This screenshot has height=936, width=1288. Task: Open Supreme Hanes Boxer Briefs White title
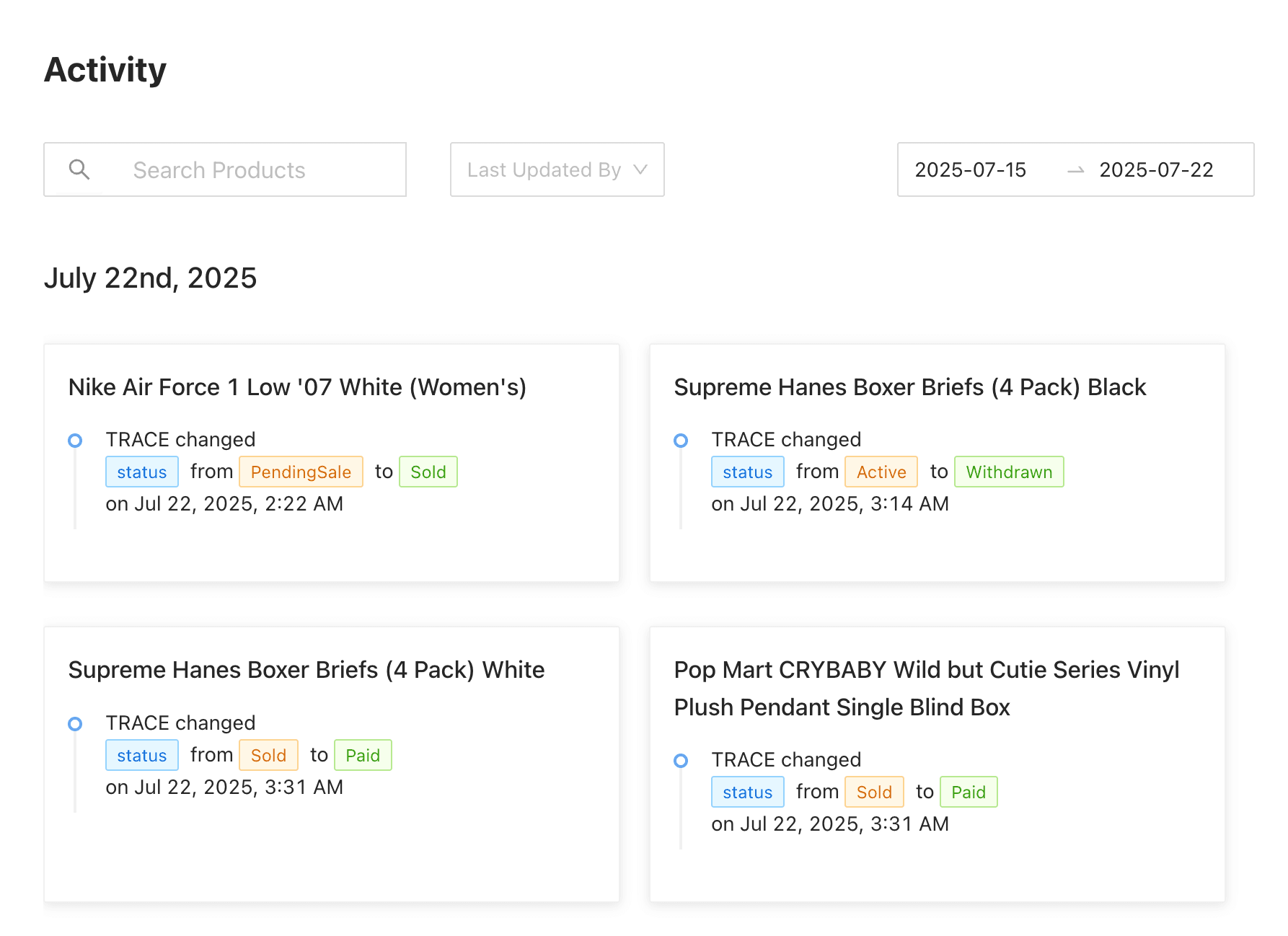pos(306,670)
